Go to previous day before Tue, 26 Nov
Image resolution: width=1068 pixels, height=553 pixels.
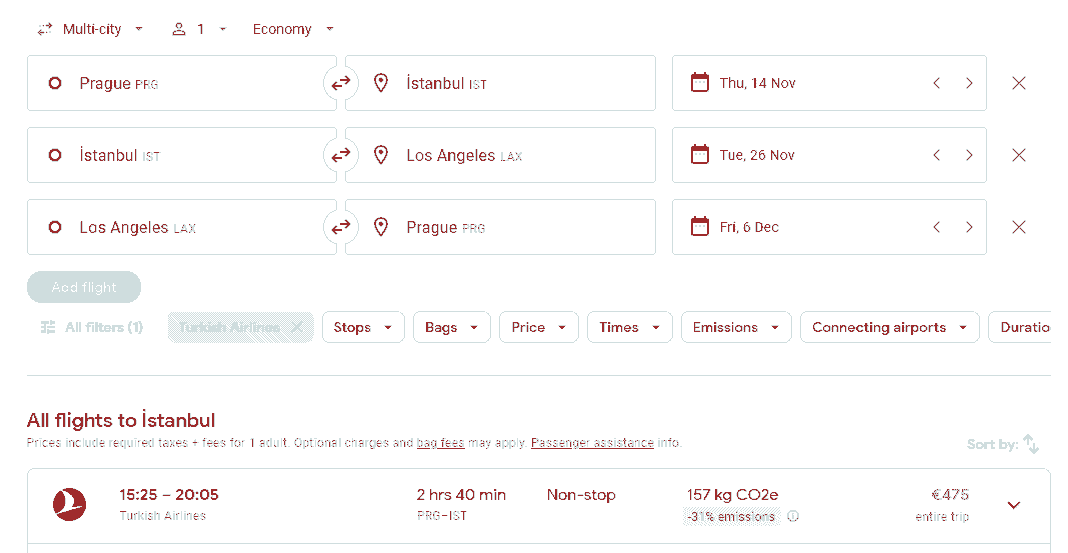(936, 155)
